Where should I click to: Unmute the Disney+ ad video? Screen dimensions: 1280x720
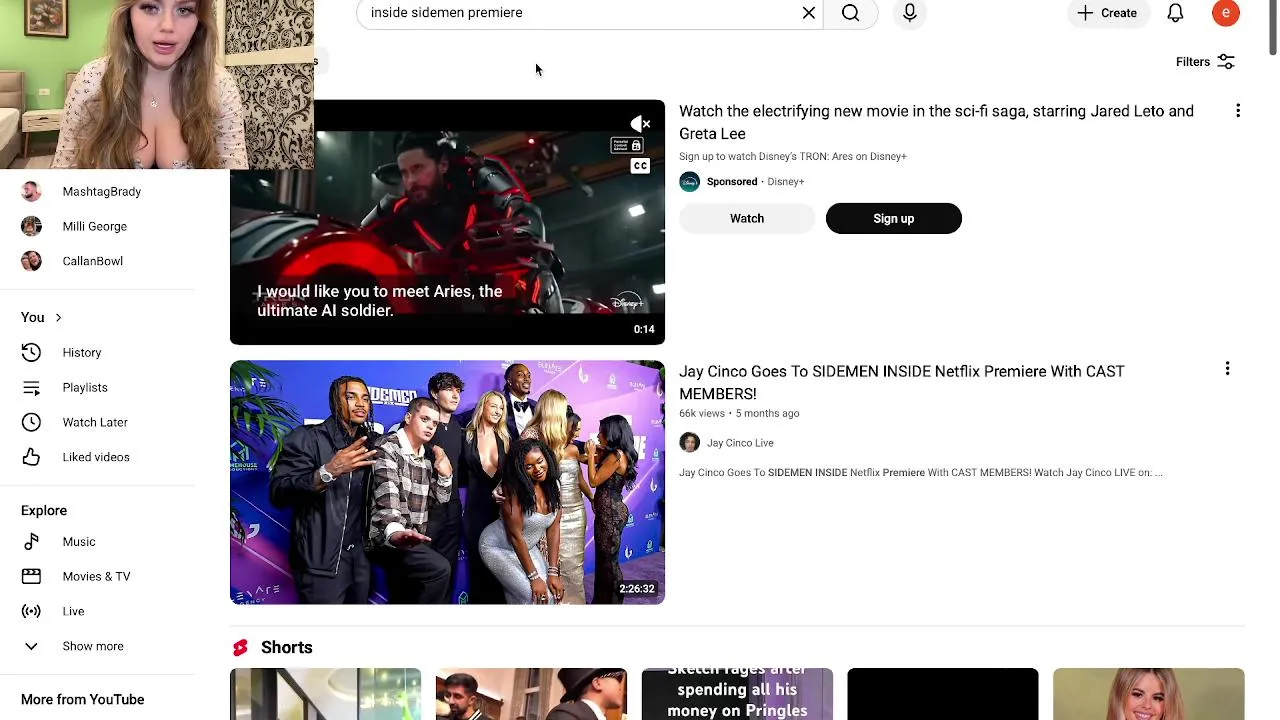click(640, 124)
